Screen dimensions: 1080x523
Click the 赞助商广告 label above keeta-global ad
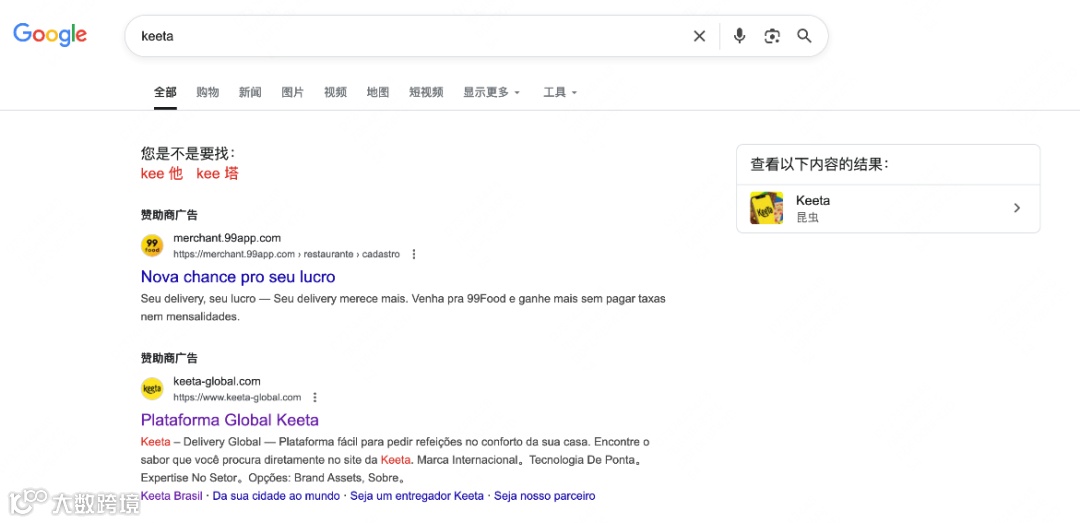coord(169,358)
